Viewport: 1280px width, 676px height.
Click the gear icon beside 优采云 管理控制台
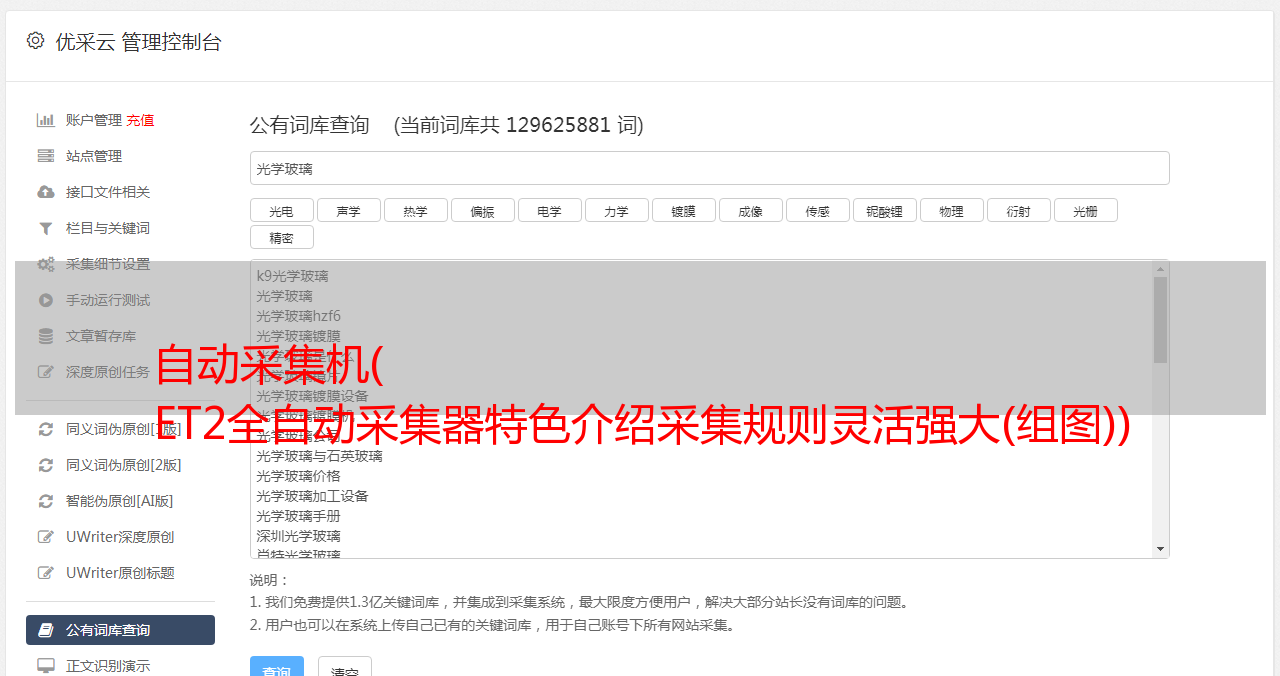36,41
